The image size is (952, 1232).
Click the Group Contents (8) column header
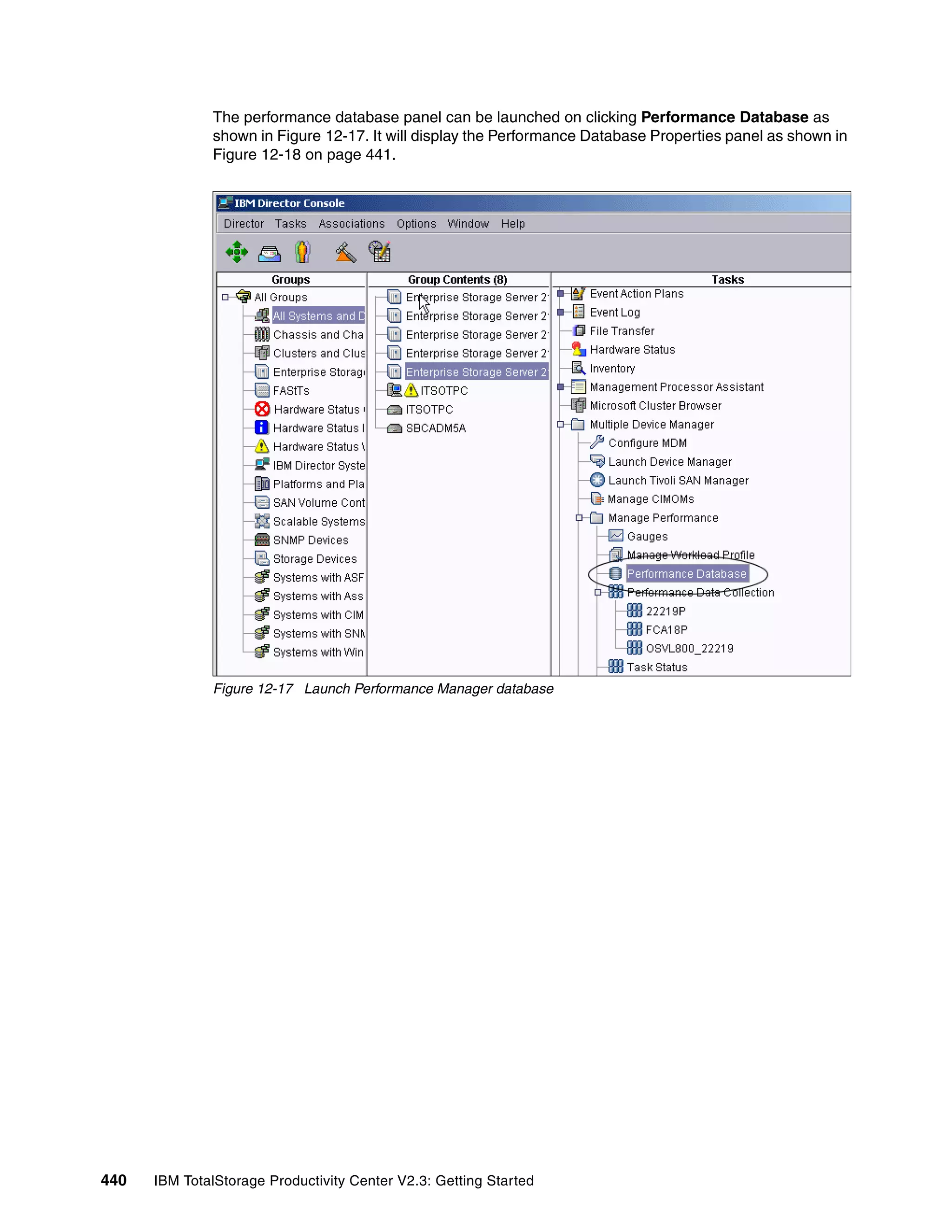pyautogui.click(x=458, y=279)
